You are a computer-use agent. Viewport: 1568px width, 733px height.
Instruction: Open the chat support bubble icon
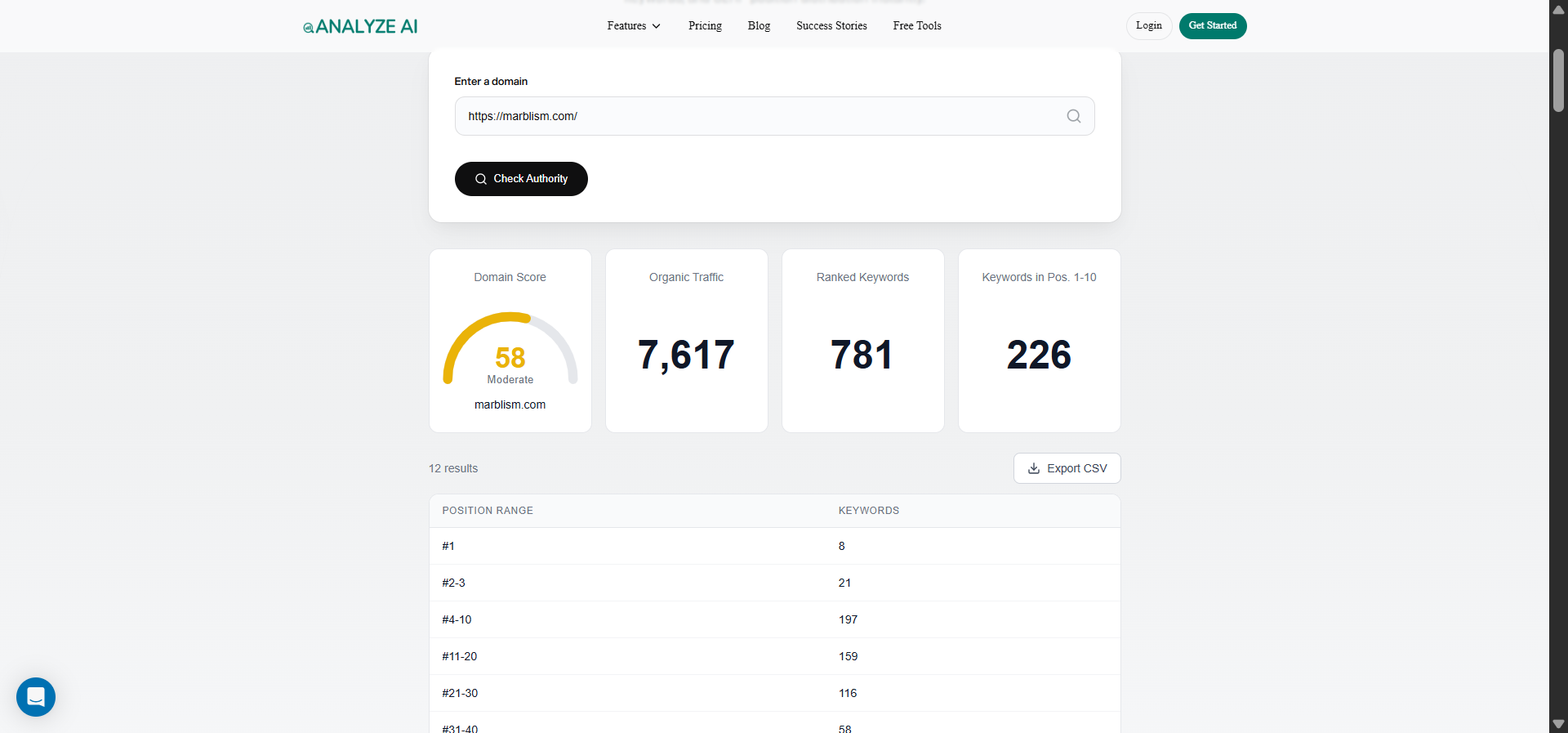36,697
